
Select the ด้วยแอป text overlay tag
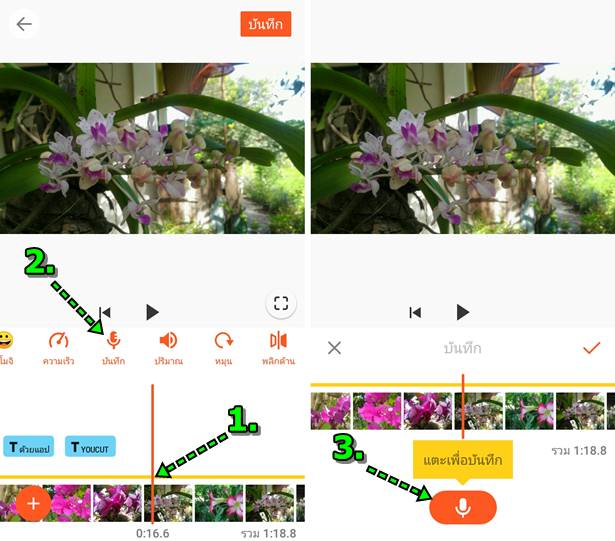29,446
